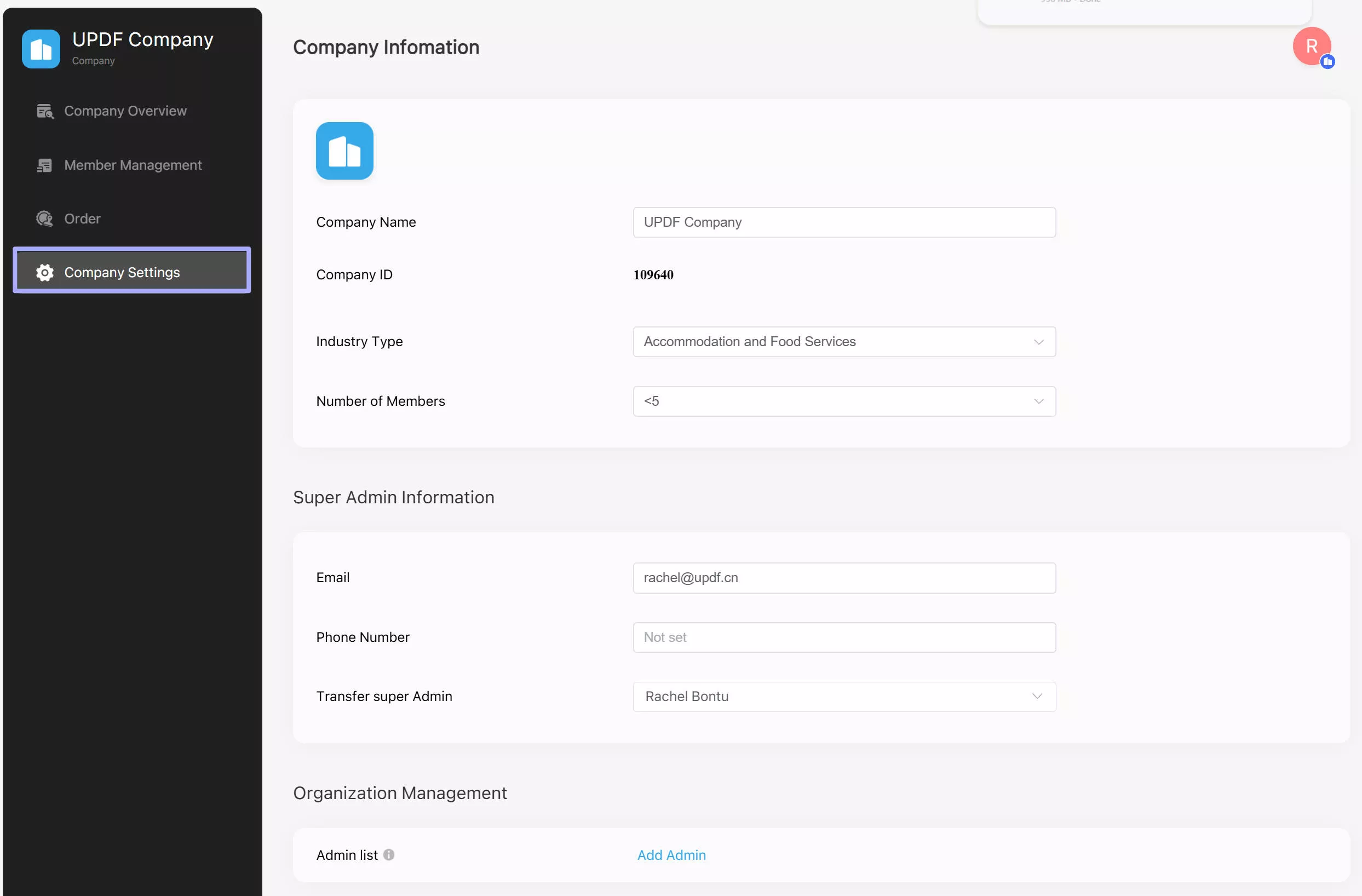Click the Company Settings gear icon
This screenshot has width=1362, height=896.
[x=45, y=272]
